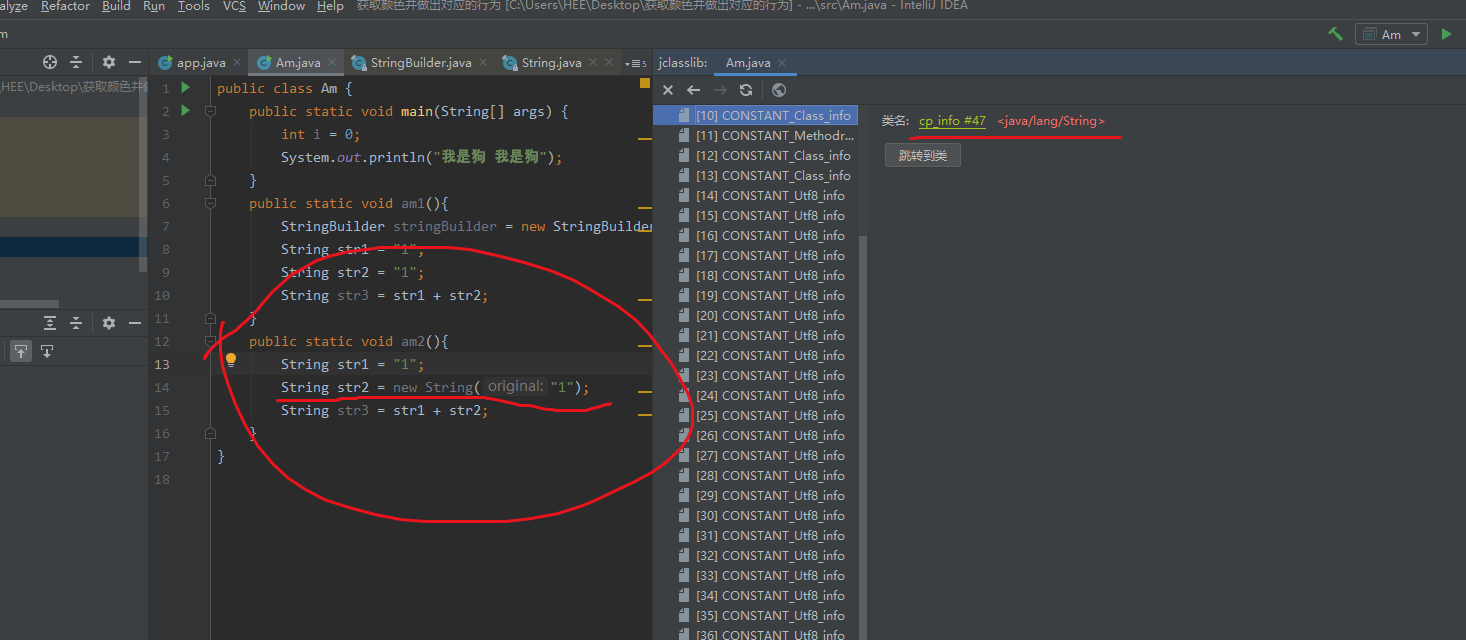Click the "original:" parameter hint on line 14

click(x=515, y=387)
